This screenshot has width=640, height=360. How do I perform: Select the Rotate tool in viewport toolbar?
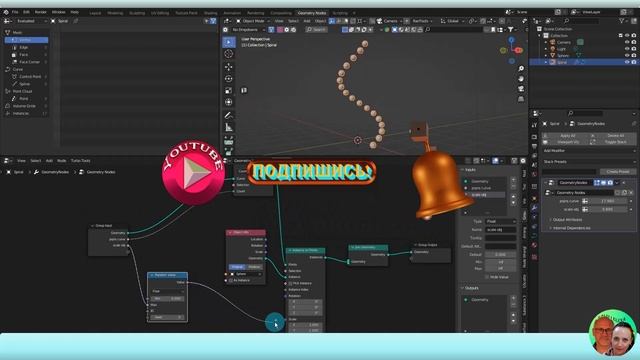229,78
